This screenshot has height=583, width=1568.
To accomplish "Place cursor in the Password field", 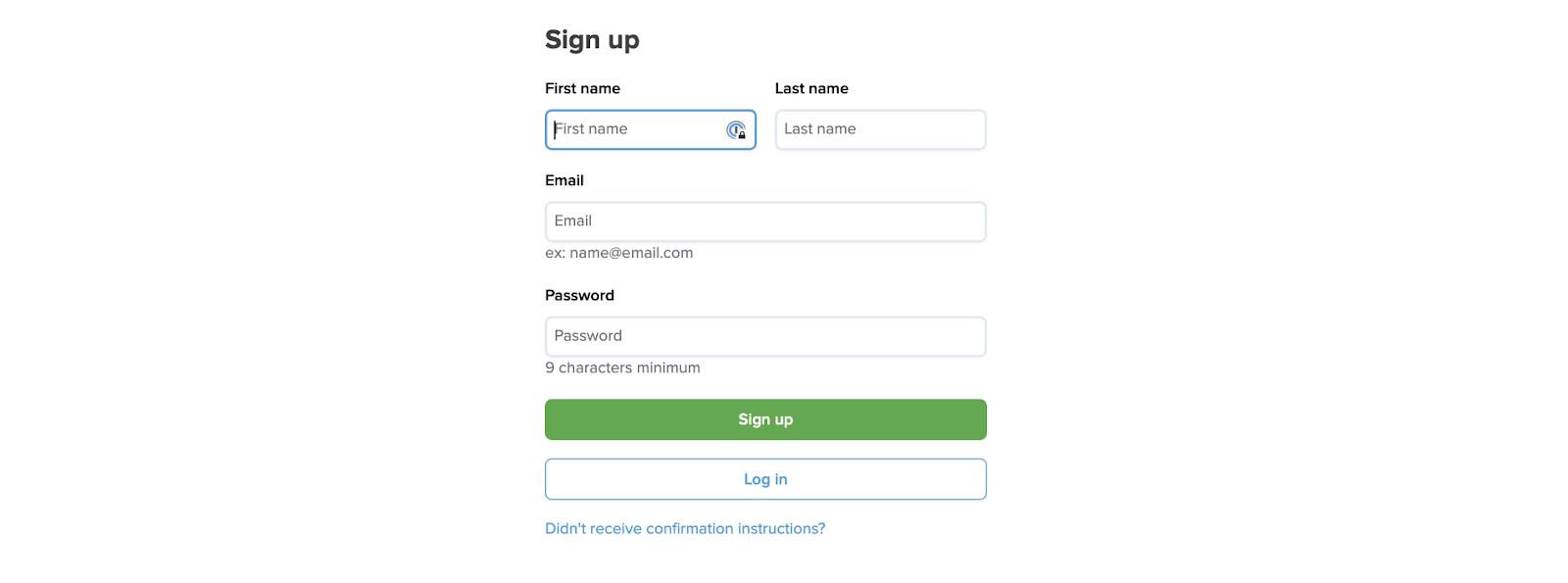I will 765,336.
